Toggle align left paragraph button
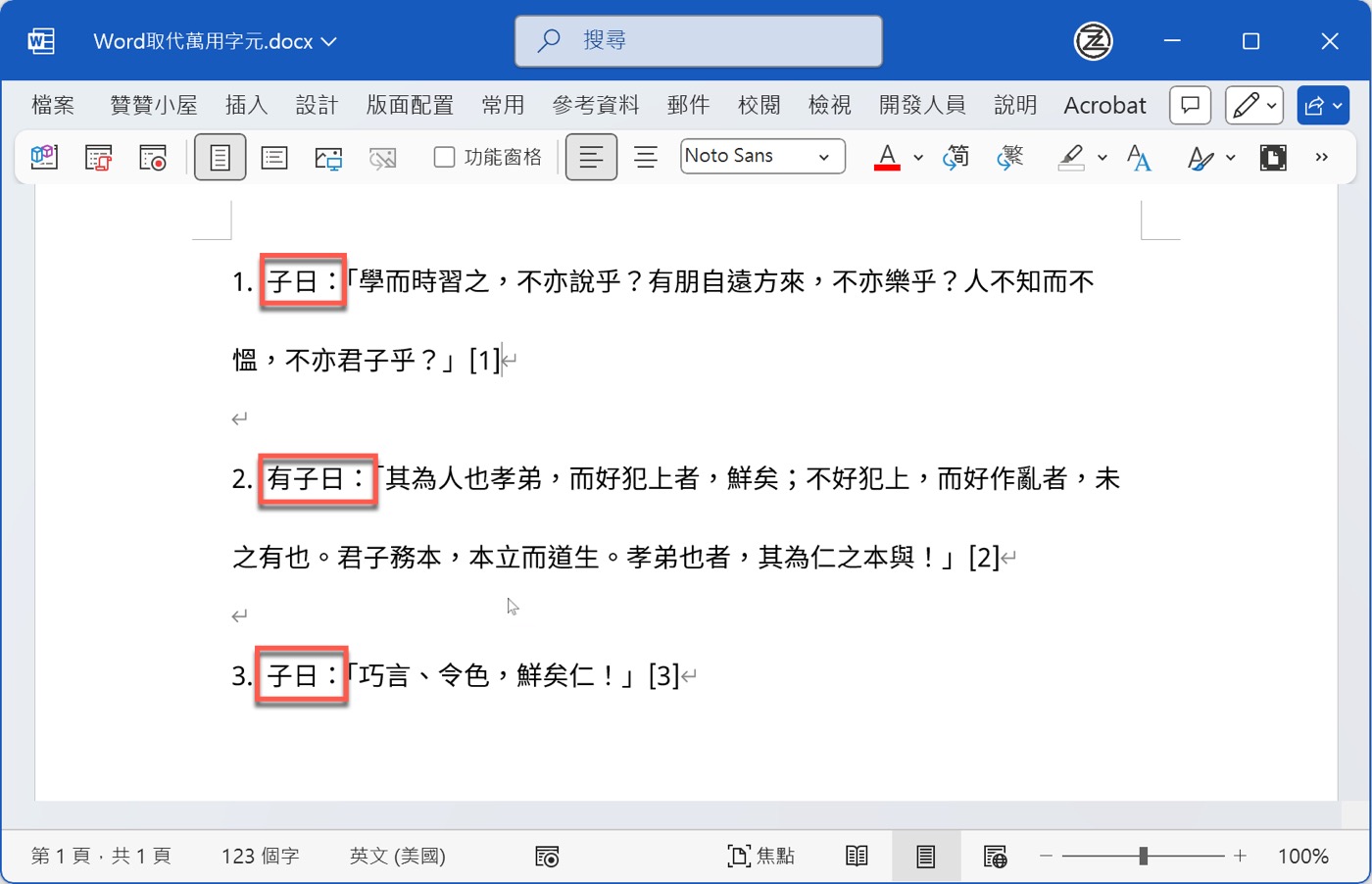The image size is (1372, 884). [591, 157]
